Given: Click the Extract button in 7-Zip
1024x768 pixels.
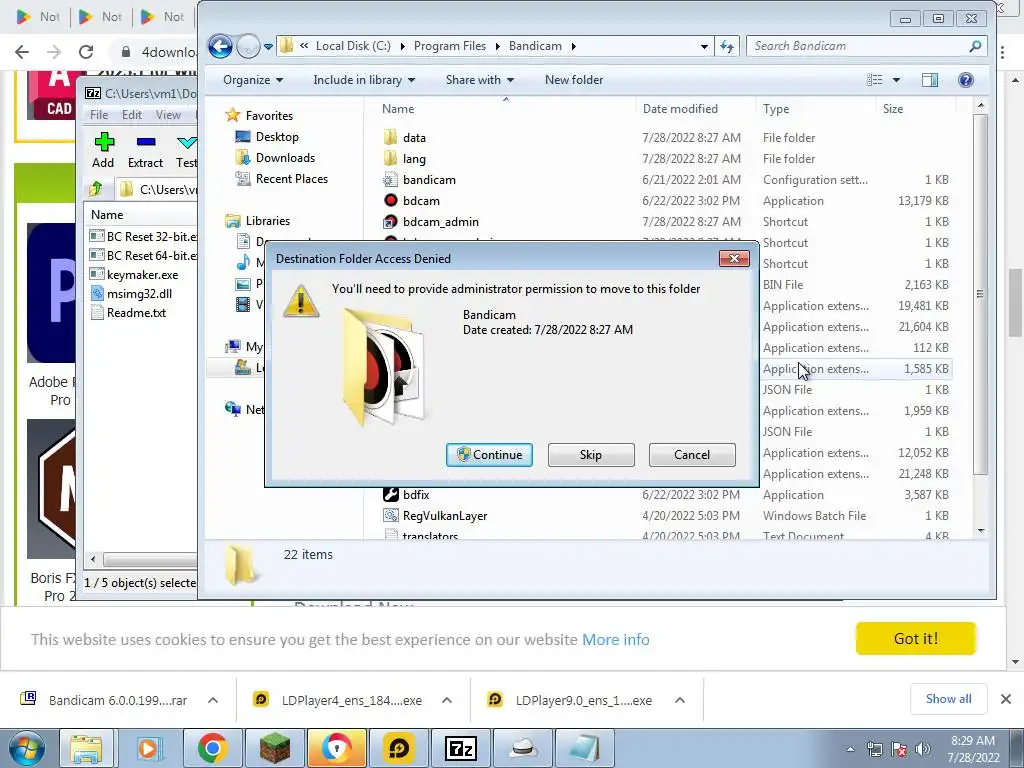Looking at the screenshot, I should 145,150.
